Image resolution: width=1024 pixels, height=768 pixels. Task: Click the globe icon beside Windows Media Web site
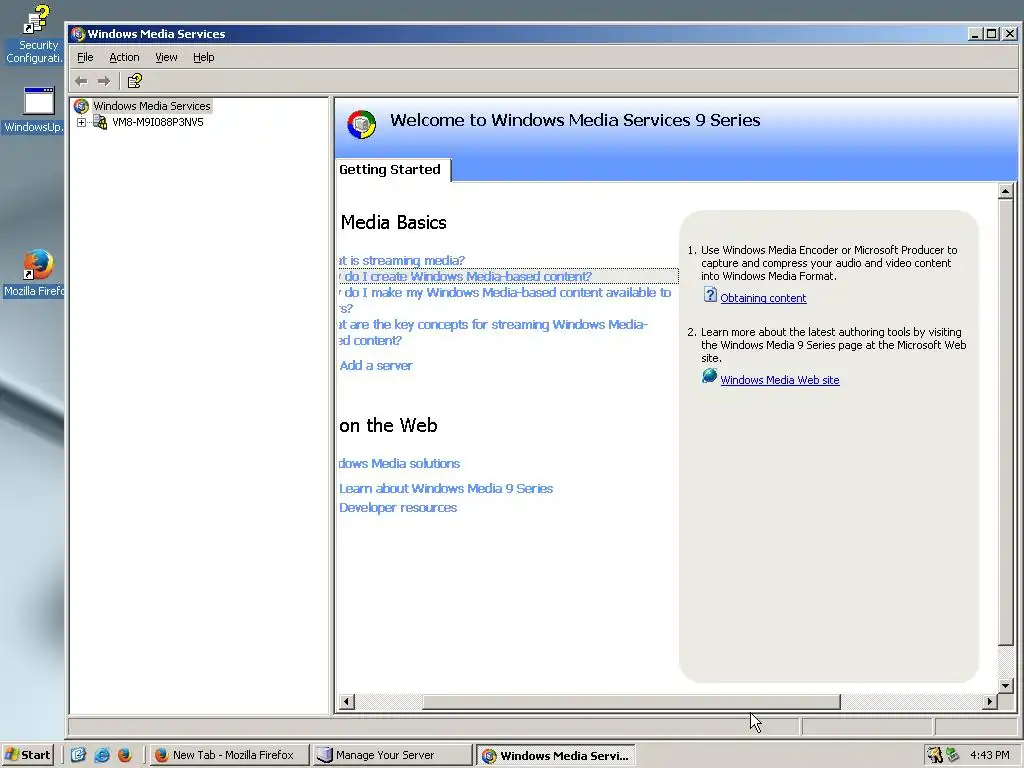click(709, 376)
